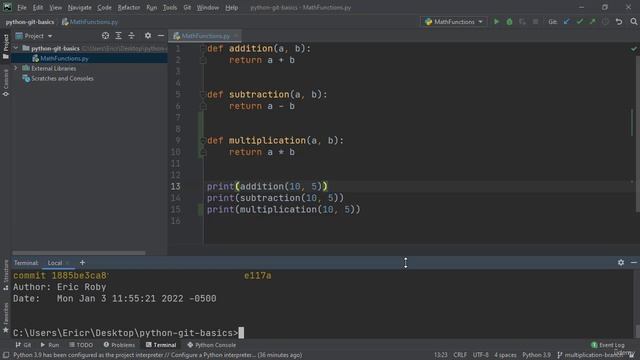Change 4 spaces indentation setting

(505, 355)
